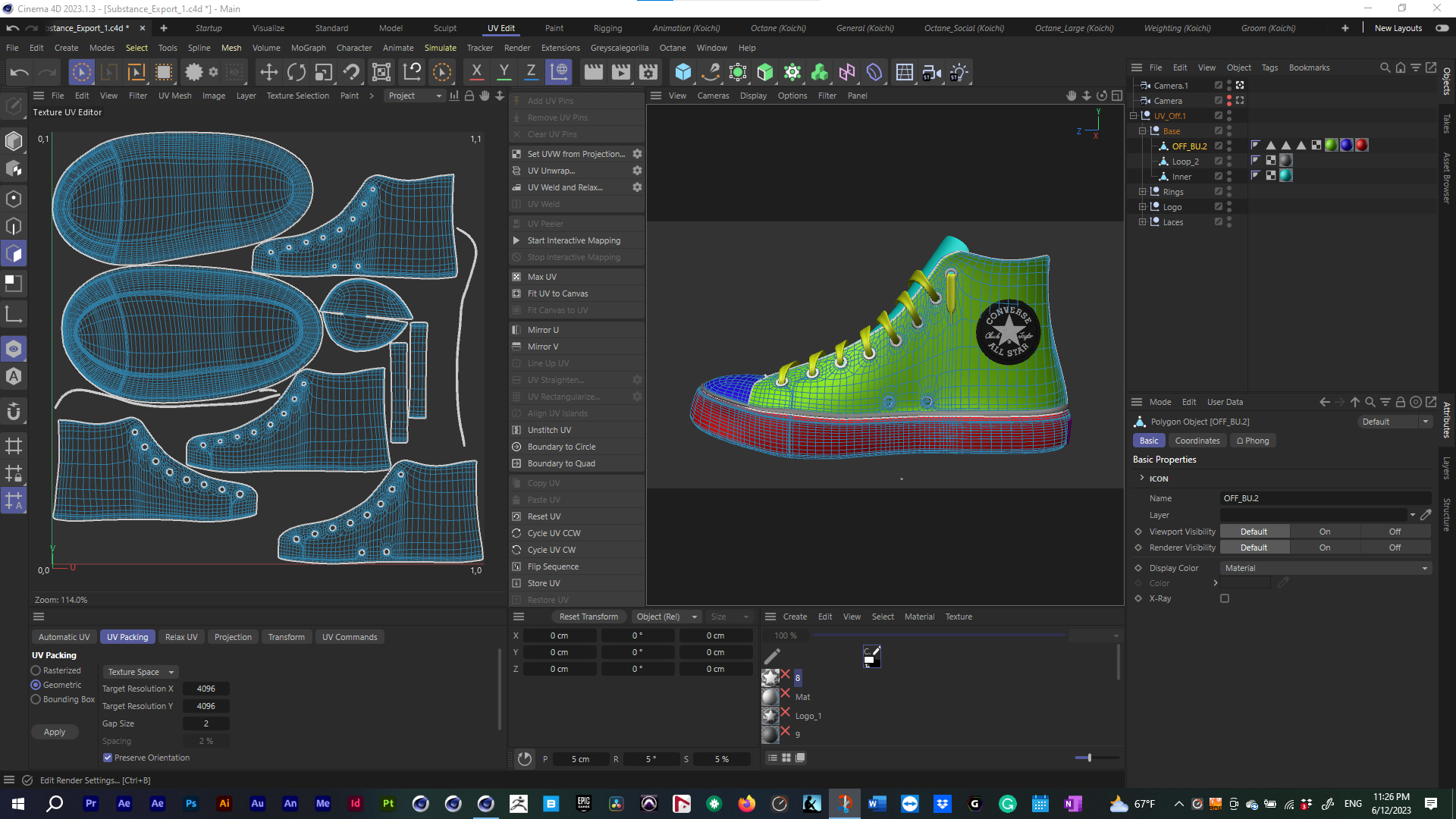This screenshot has width=1456, height=819.
Task: Edit the Name field showing OFF_BU.2
Action: [x=1324, y=498]
